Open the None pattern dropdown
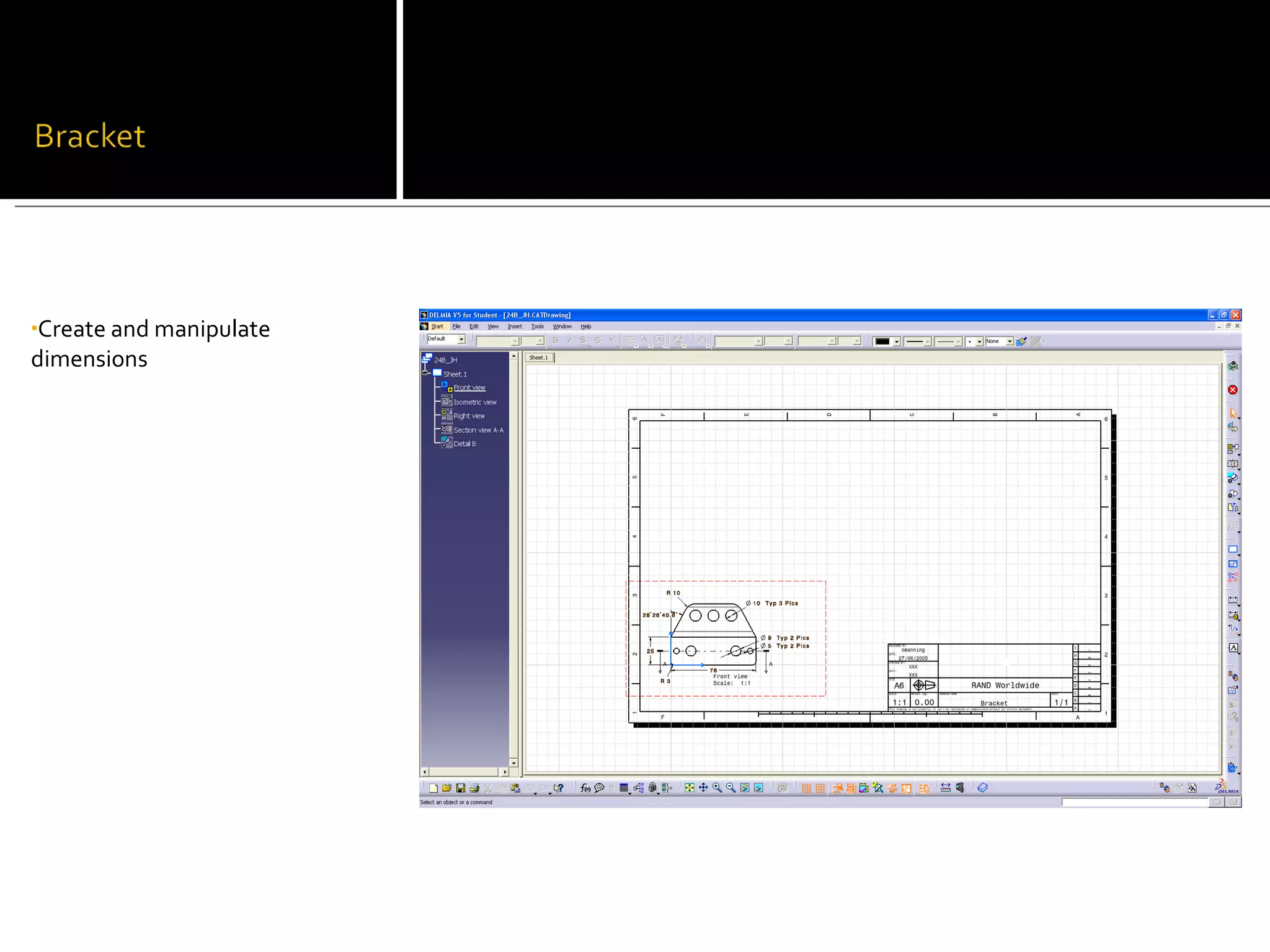 pos(1009,342)
